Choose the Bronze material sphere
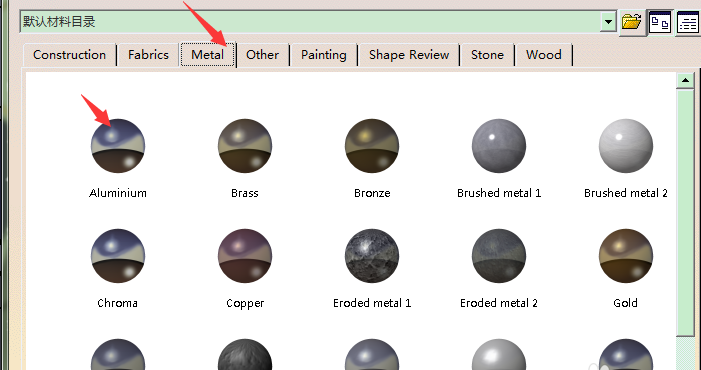701x370 pixels. pos(372,146)
